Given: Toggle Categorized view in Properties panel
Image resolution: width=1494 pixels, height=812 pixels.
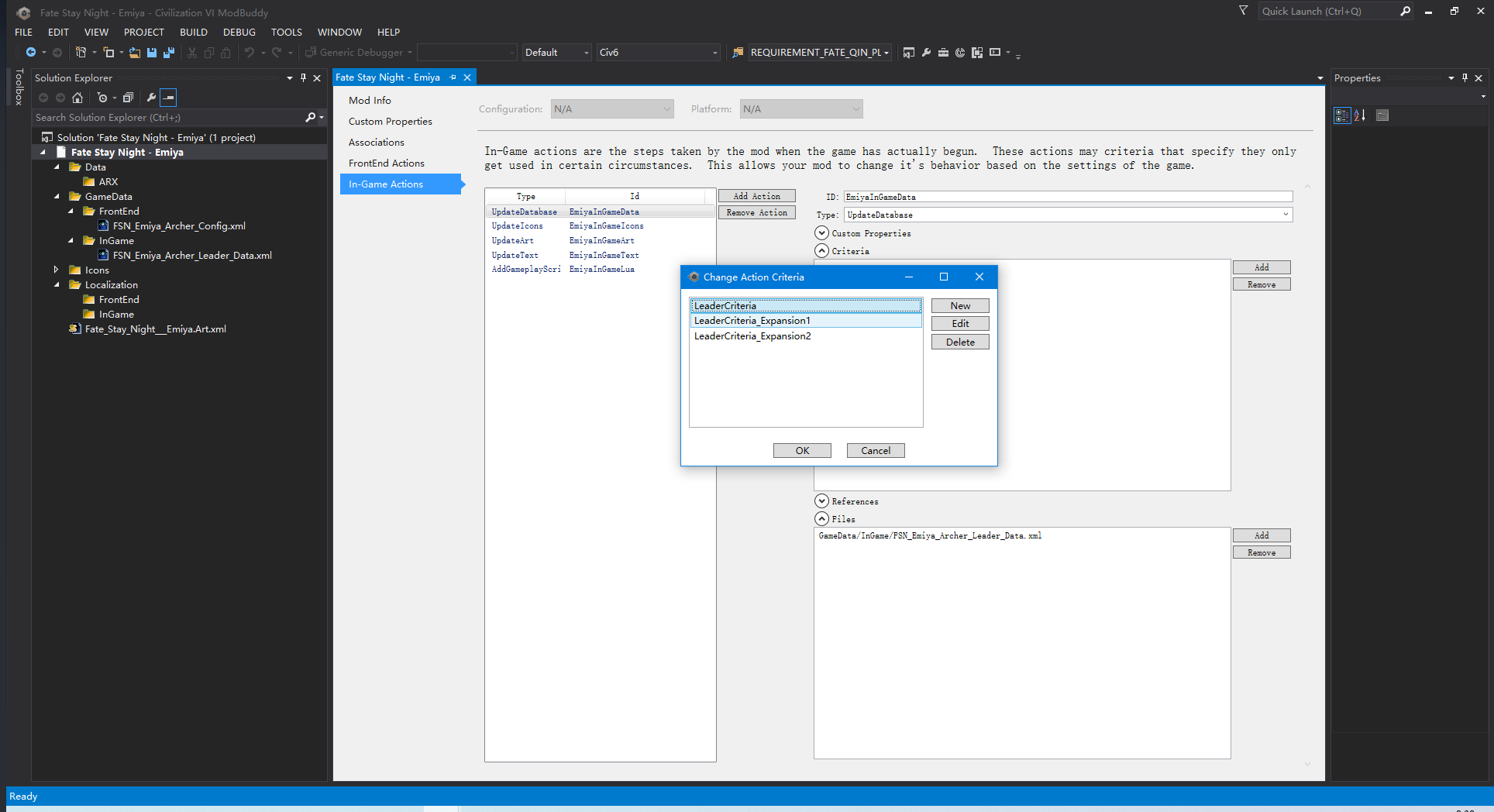Looking at the screenshot, I should pos(1342,115).
